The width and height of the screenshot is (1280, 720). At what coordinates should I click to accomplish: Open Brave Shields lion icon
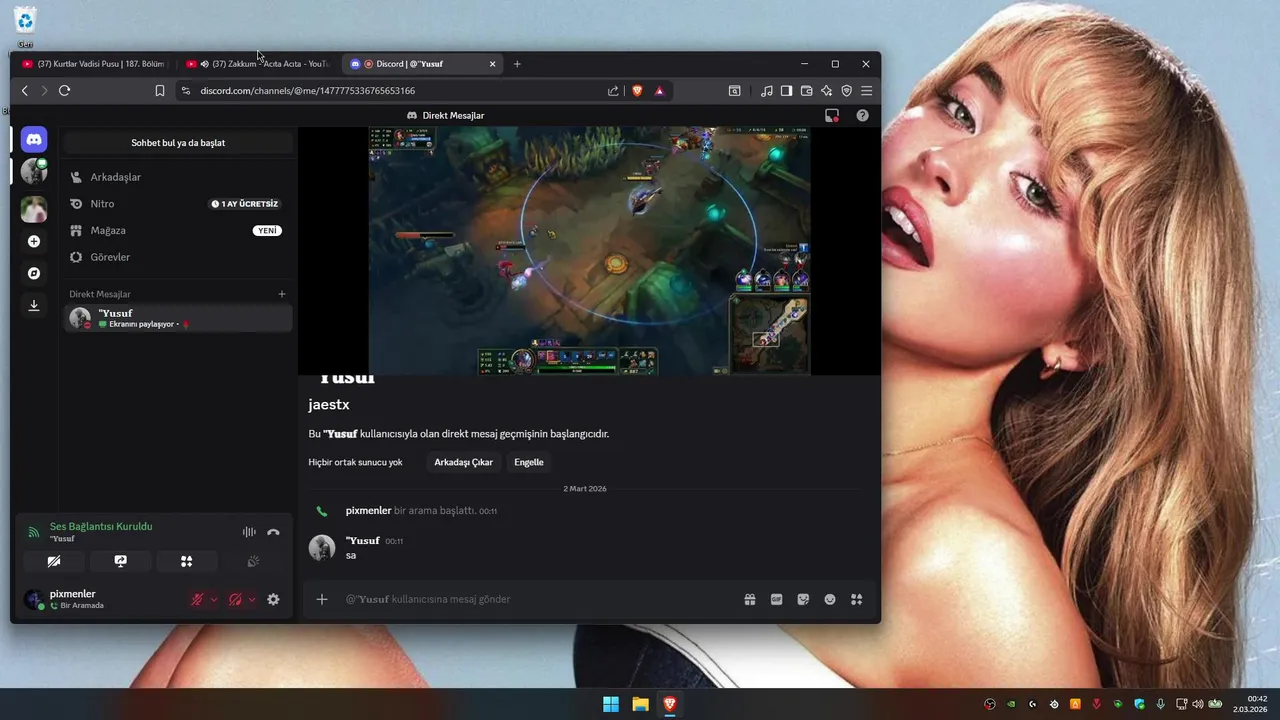coord(637,91)
